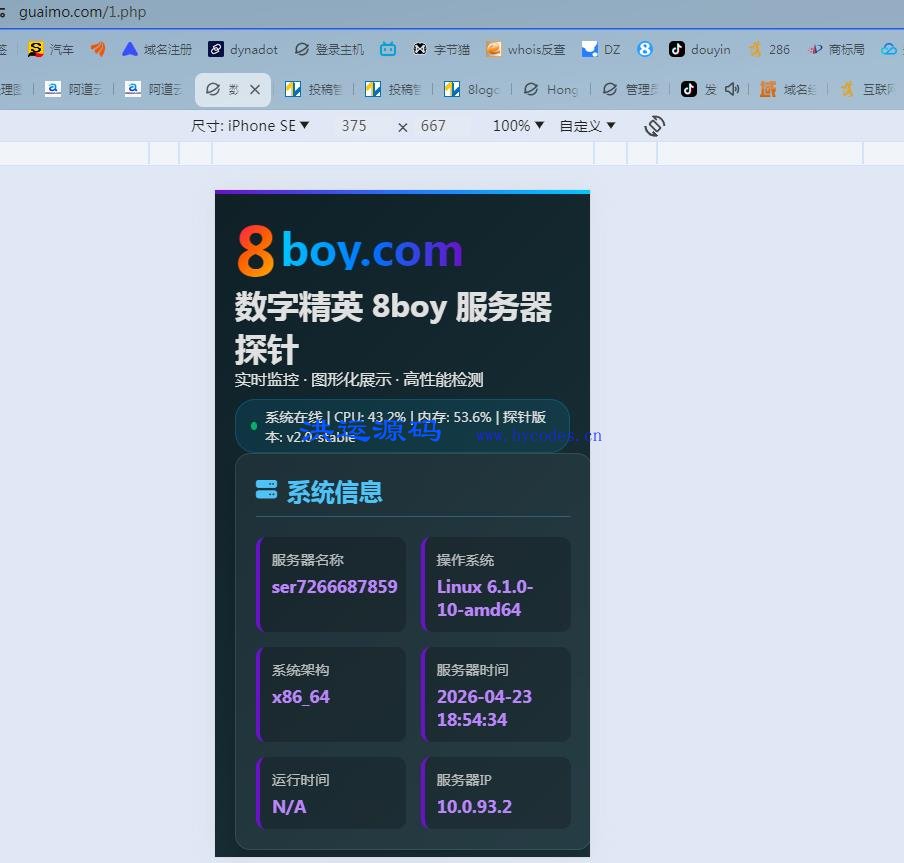Switch to the TikTok 发 tab

[699, 89]
